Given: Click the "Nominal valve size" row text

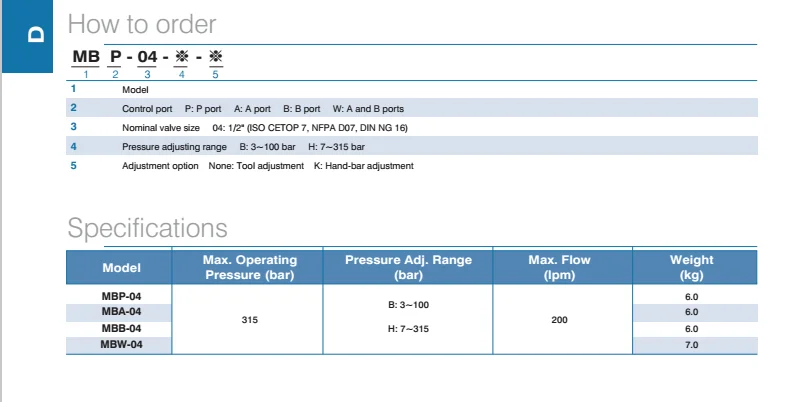Looking at the screenshot, I should 264,128.
